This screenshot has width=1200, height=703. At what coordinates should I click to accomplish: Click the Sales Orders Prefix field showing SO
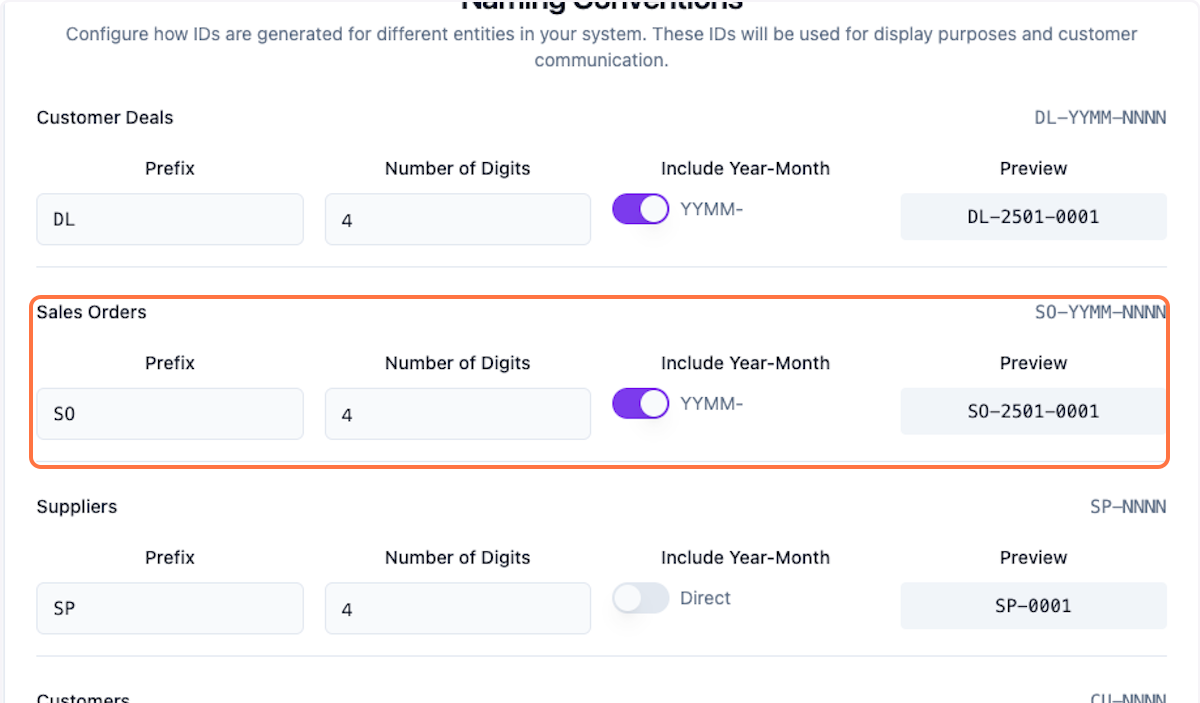pos(169,413)
